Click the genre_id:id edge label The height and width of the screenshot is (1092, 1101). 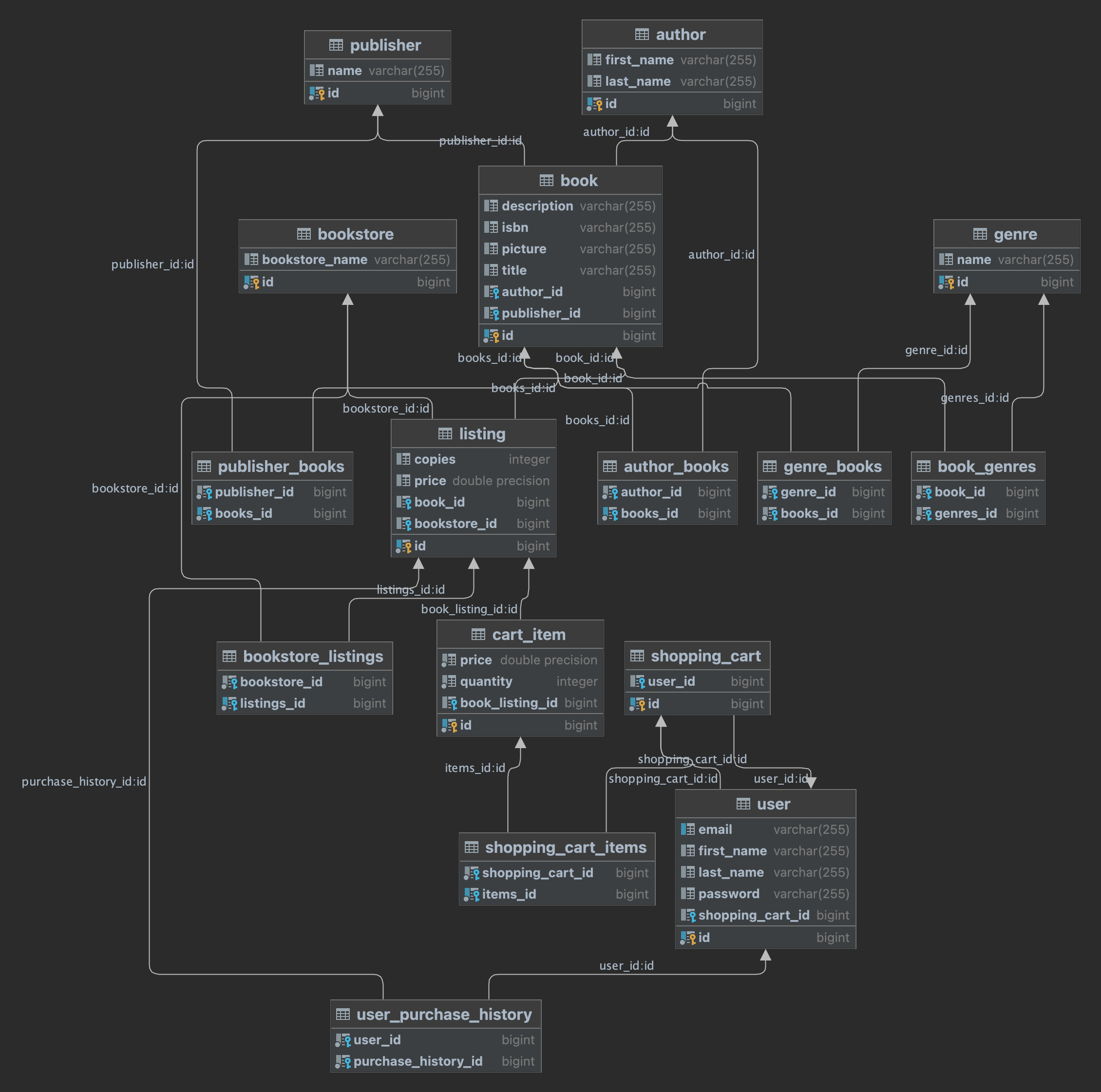coord(936,350)
